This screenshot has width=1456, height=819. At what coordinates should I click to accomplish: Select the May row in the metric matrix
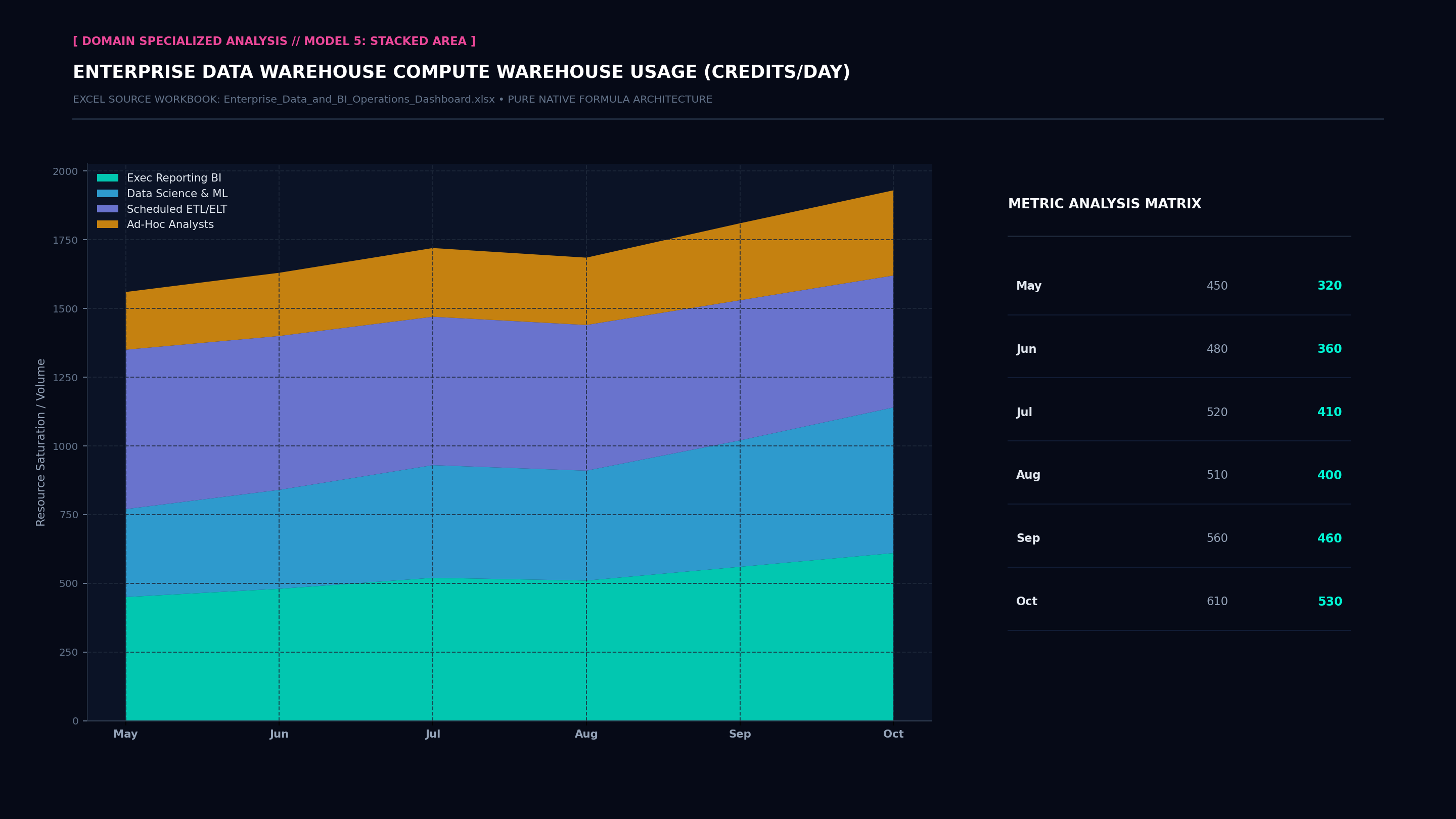point(1178,286)
